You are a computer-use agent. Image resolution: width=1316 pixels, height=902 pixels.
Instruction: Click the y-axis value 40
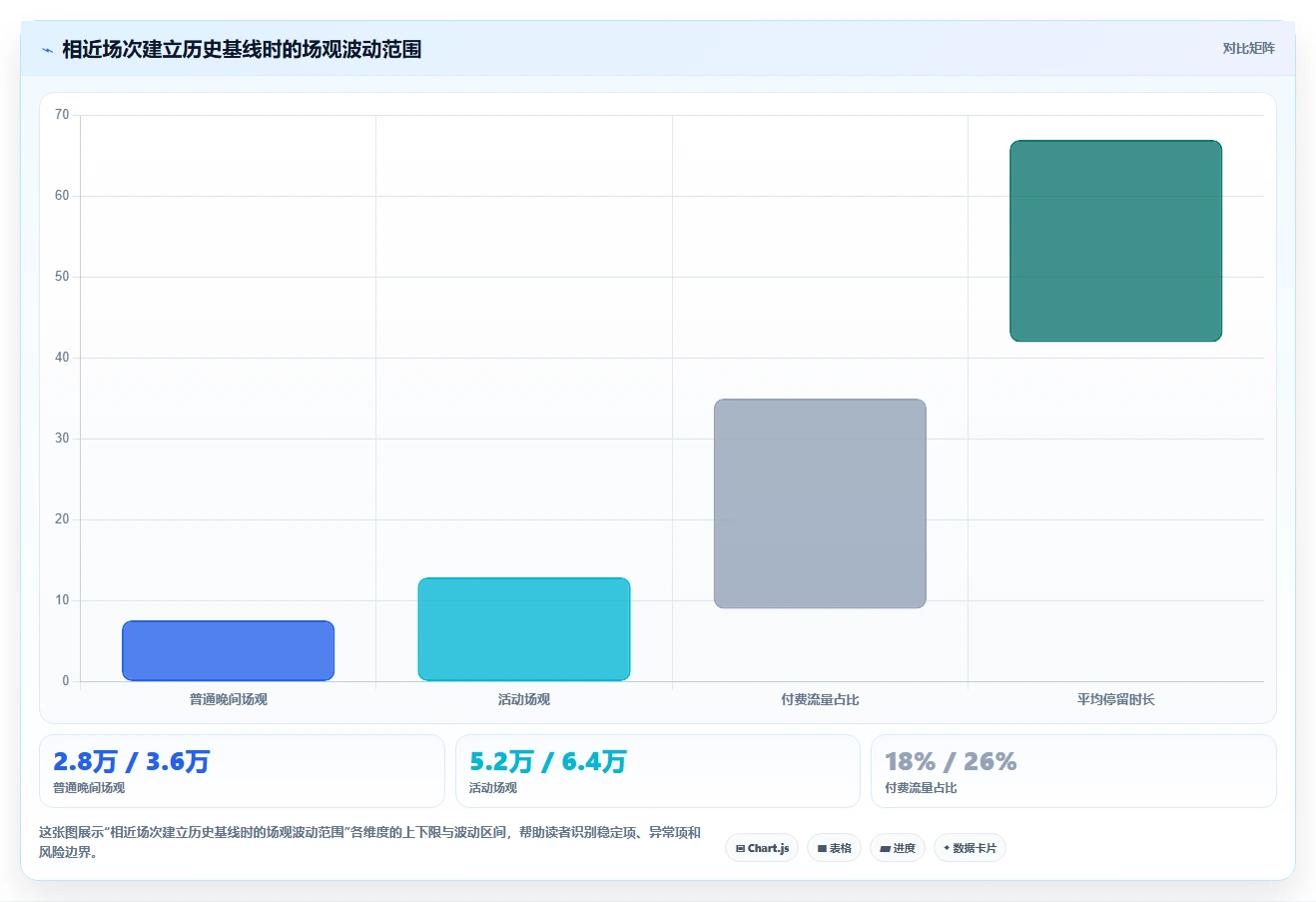click(62, 358)
